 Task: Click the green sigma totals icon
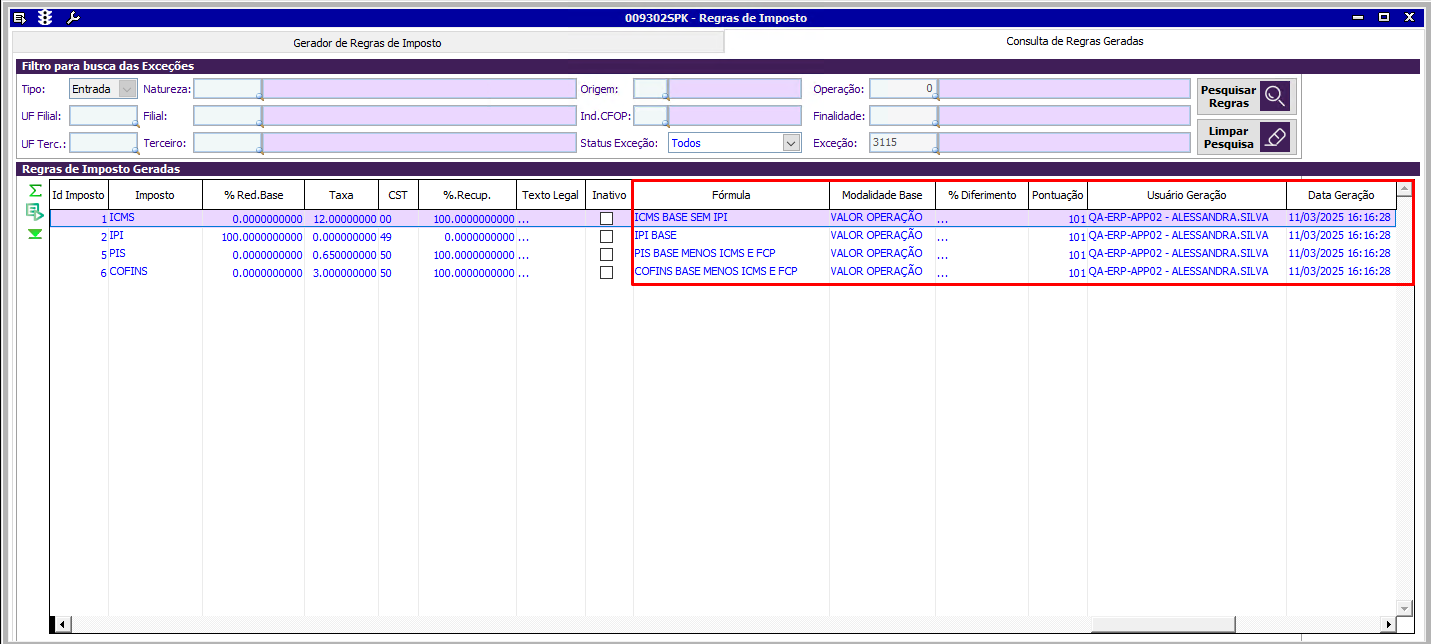click(35, 190)
